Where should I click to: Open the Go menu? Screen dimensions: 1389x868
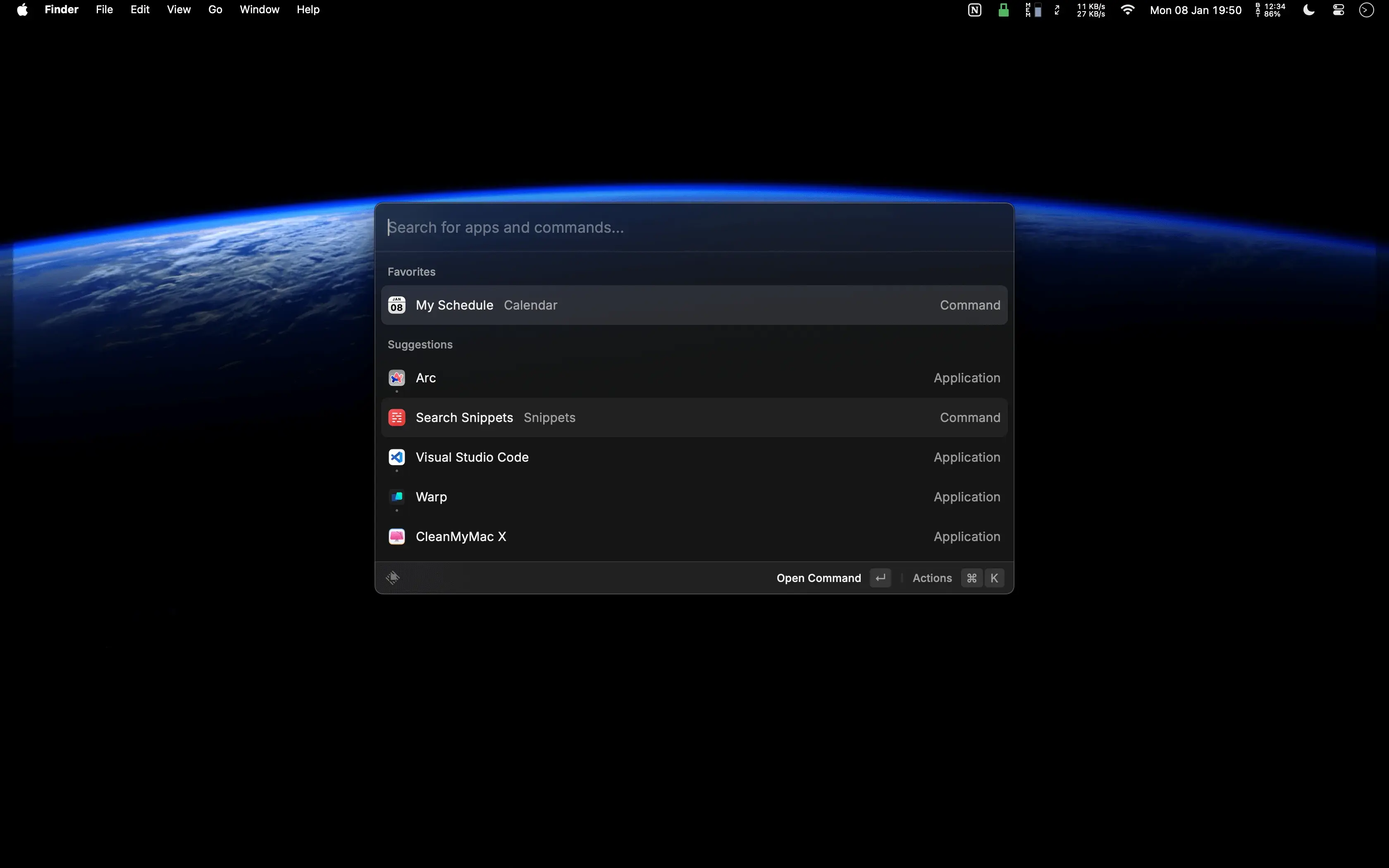tap(215, 9)
